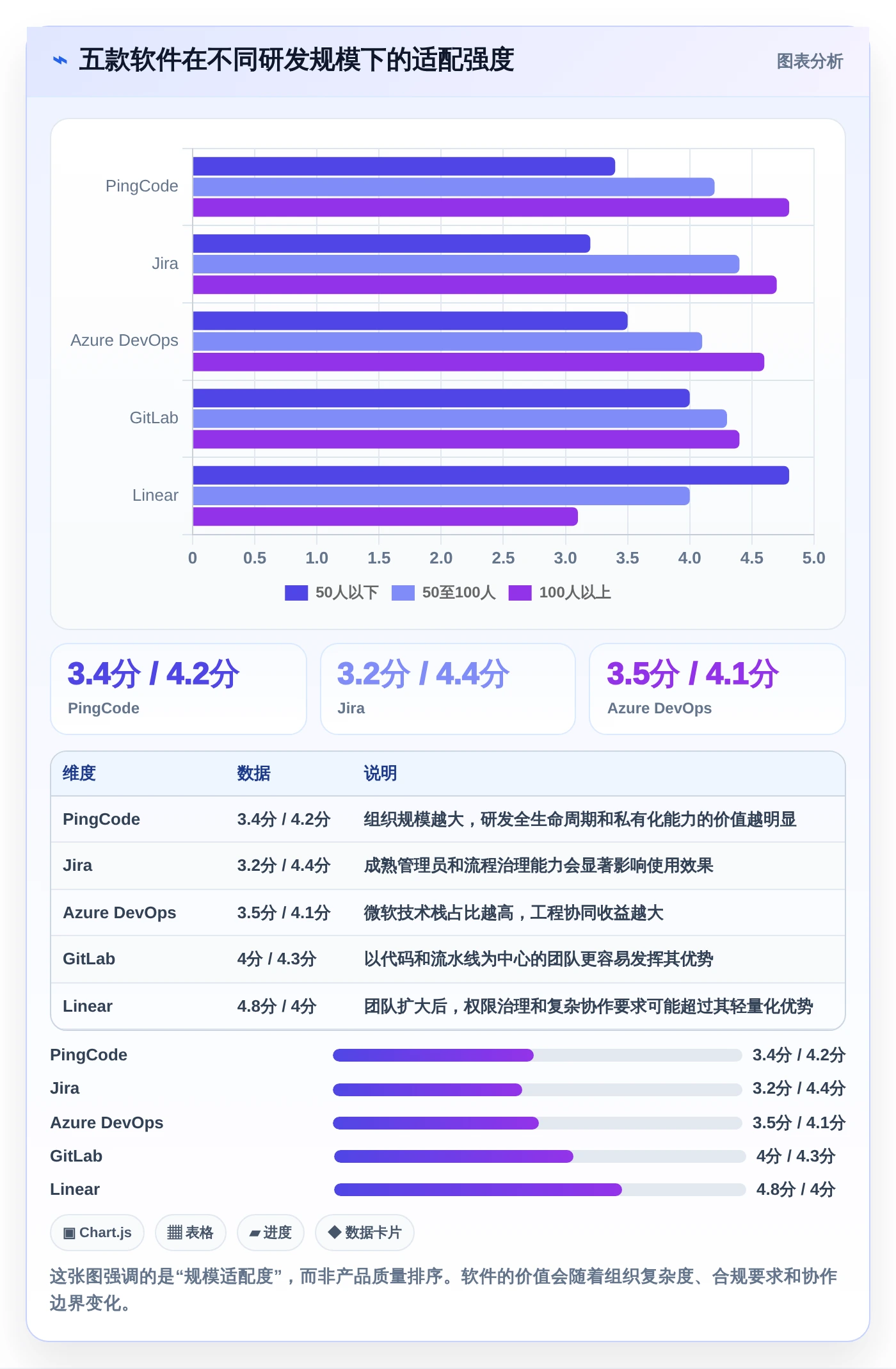Click Jira's light blue 50至100人 chart bar
The image size is (896, 1369).
point(466,264)
